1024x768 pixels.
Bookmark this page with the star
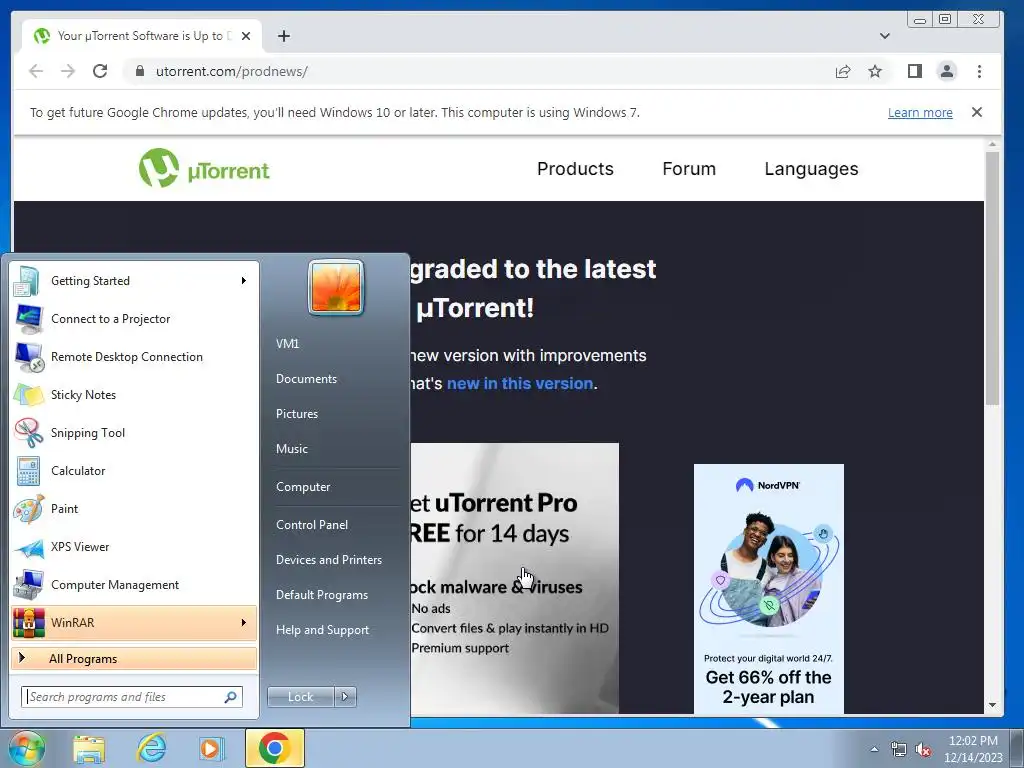(875, 71)
